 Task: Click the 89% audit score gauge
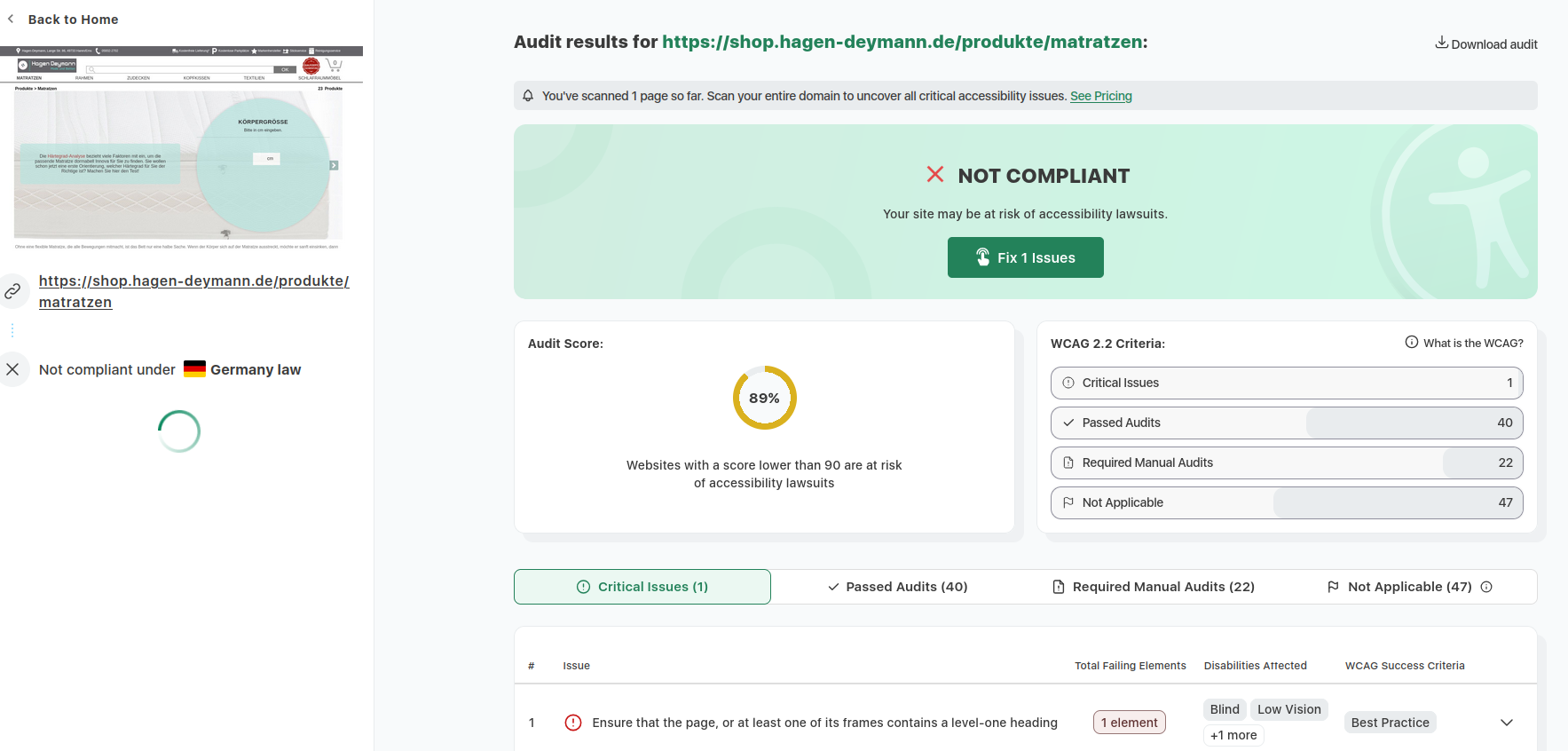(x=764, y=398)
